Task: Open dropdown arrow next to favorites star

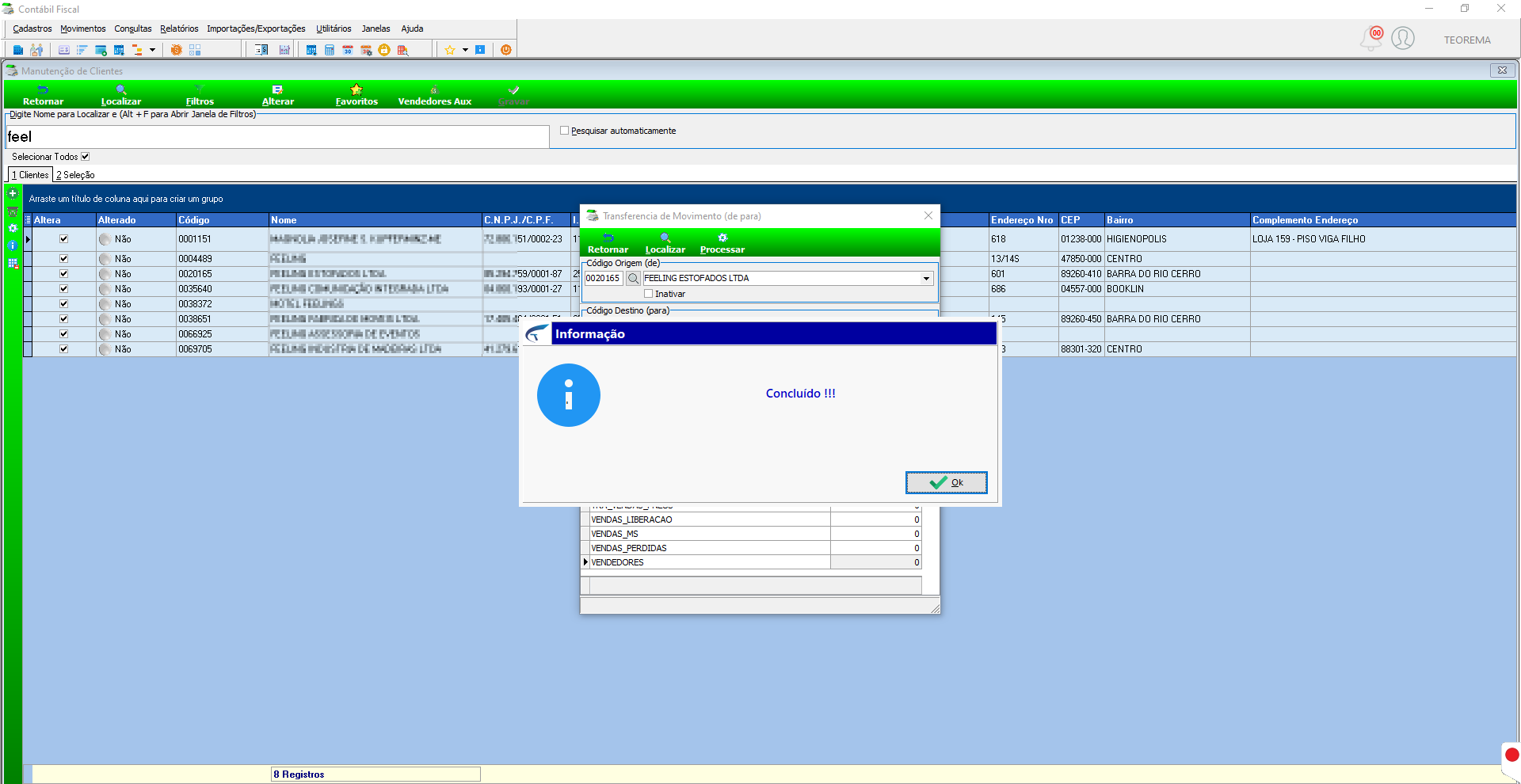Action: coord(465,50)
